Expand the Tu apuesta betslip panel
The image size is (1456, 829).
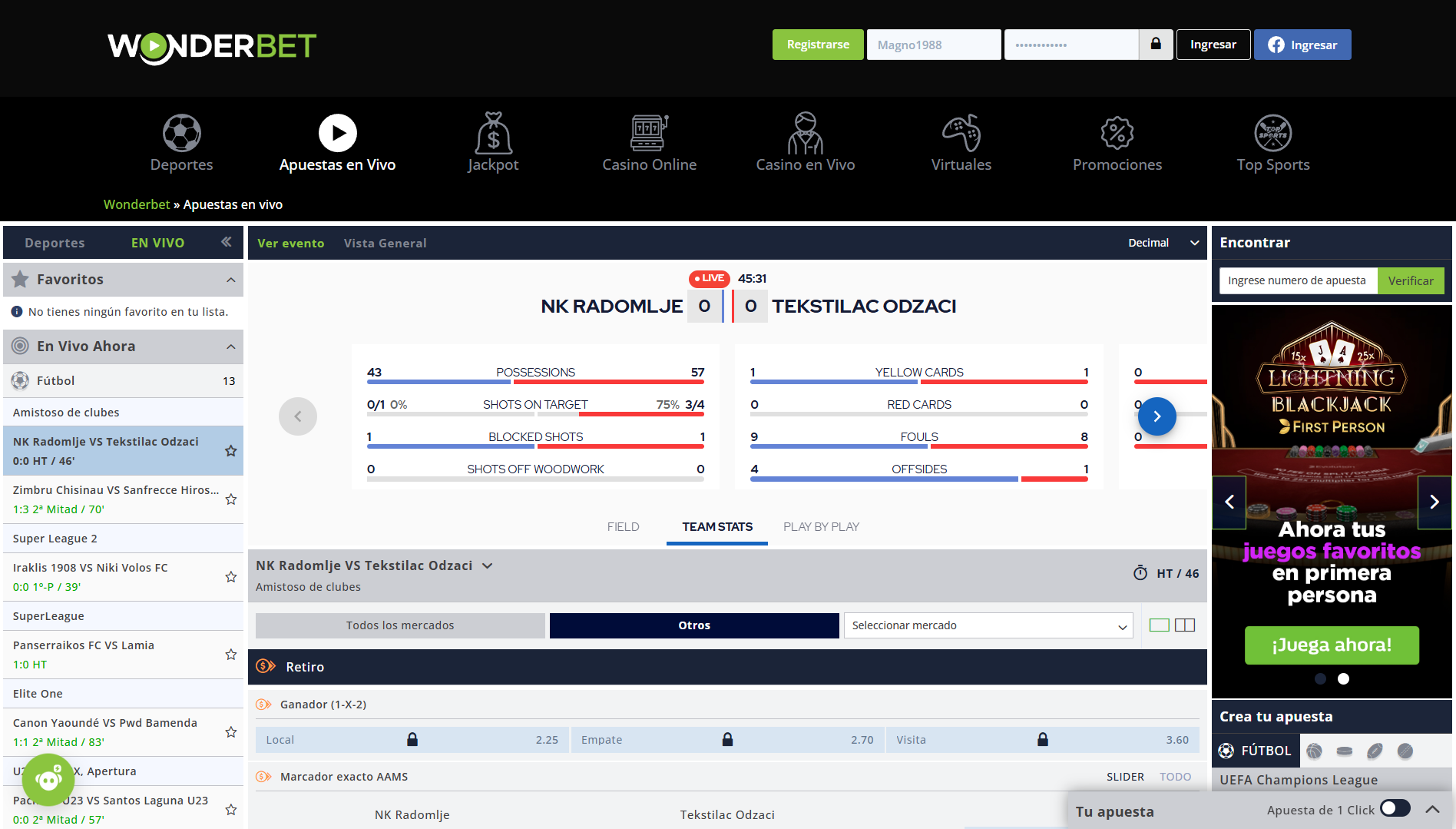(1432, 810)
